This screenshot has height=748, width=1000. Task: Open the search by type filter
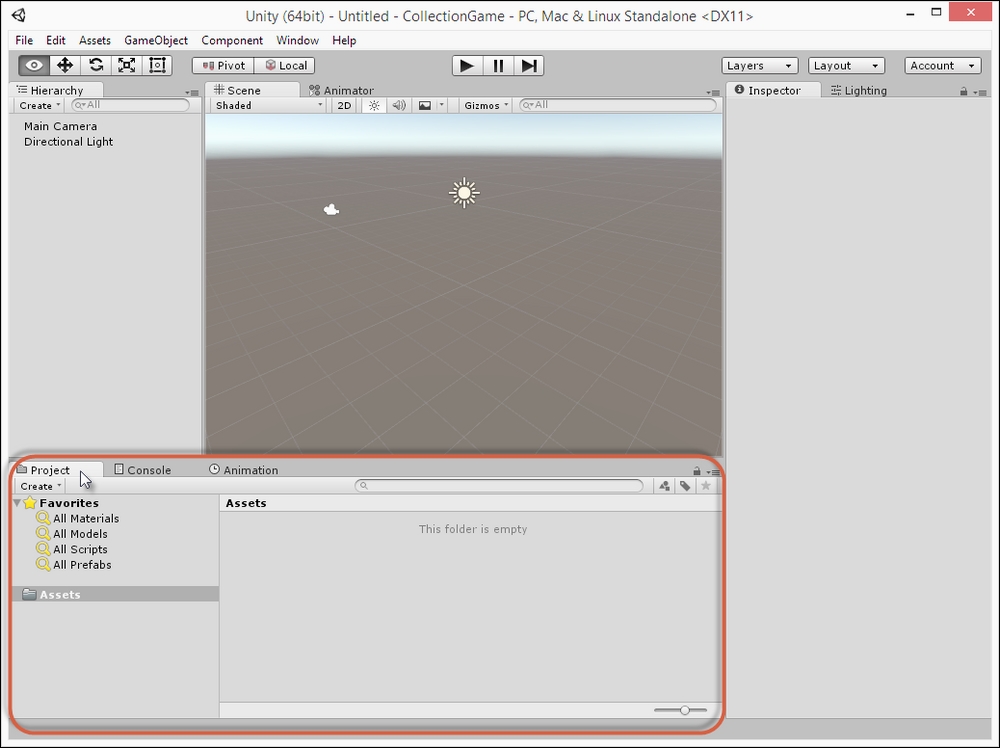[x=664, y=486]
